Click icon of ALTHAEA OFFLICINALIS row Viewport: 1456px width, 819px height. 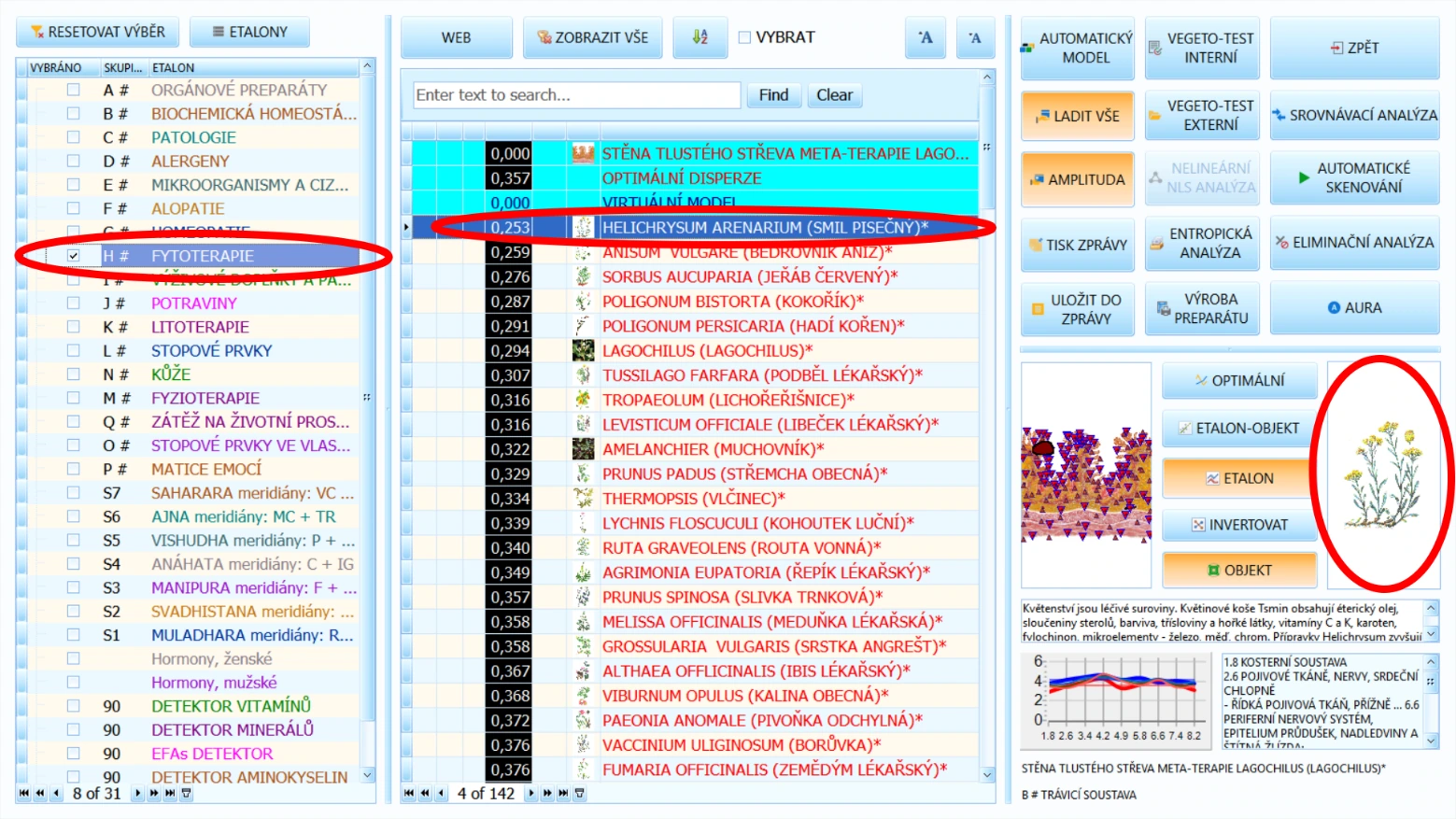[583, 671]
